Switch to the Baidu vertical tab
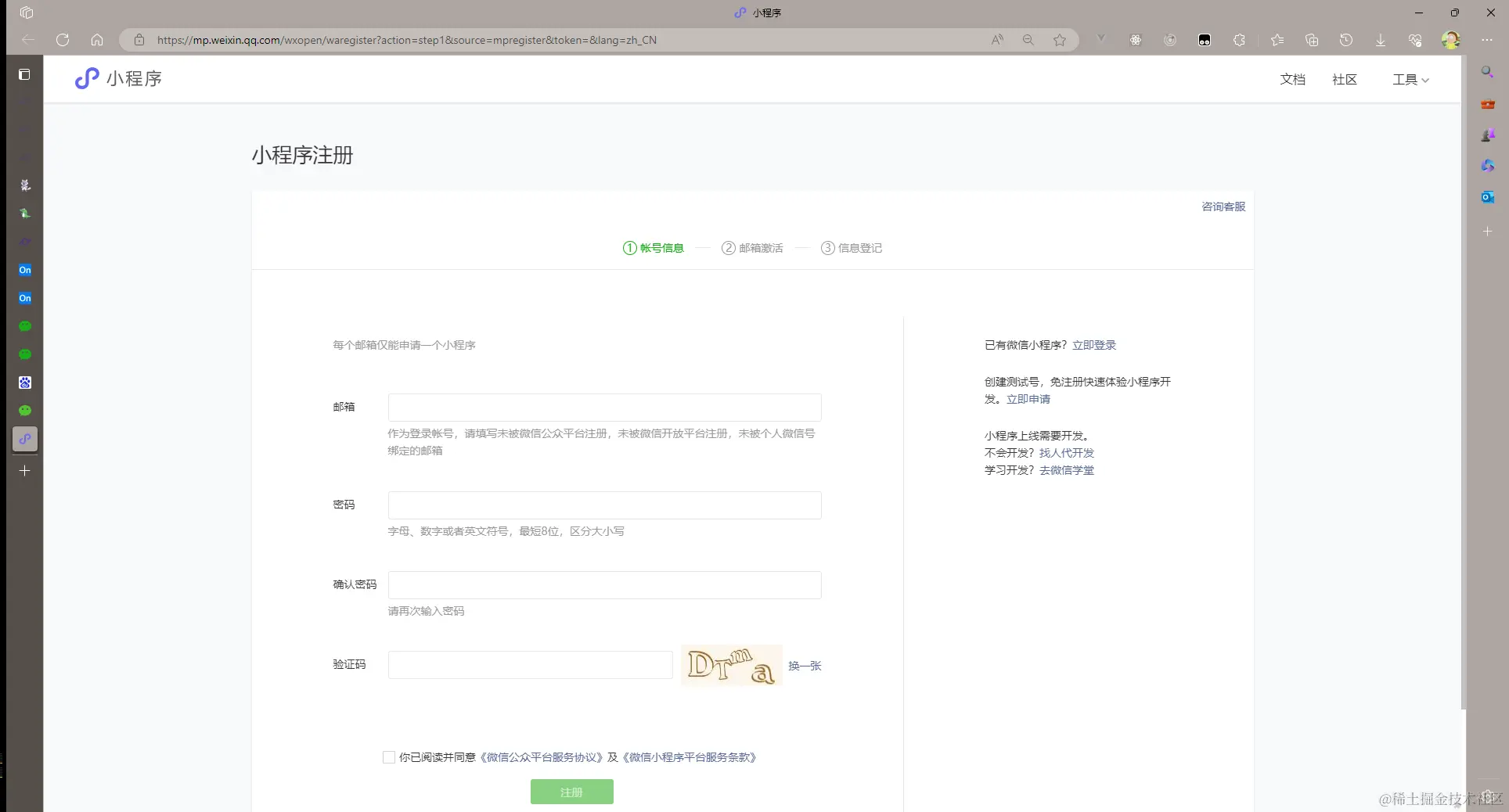This screenshot has width=1509, height=812. [x=25, y=383]
